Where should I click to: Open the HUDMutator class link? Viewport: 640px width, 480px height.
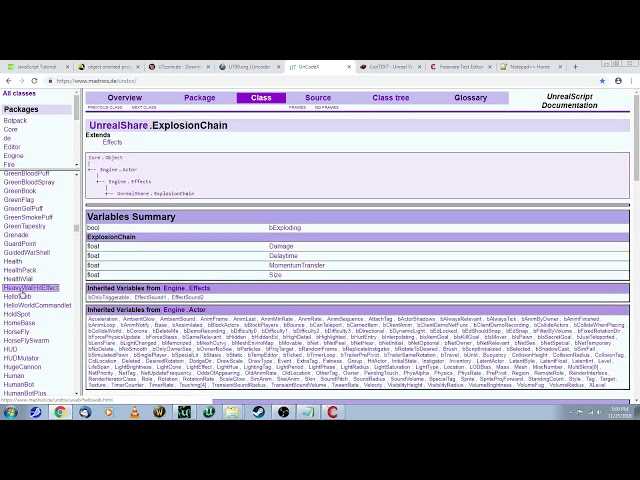(x=21, y=358)
